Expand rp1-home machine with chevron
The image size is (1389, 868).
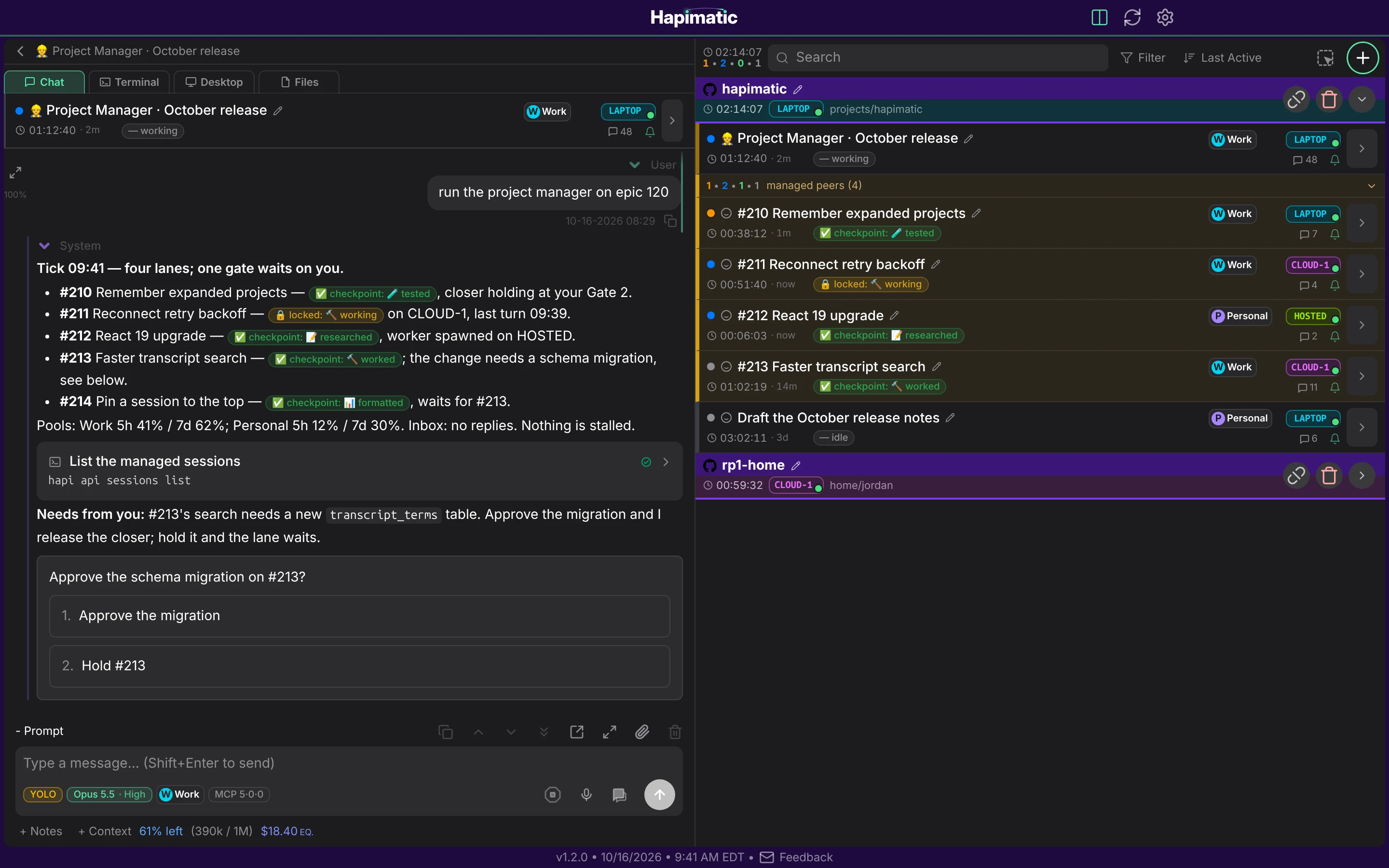point(1362,475)
